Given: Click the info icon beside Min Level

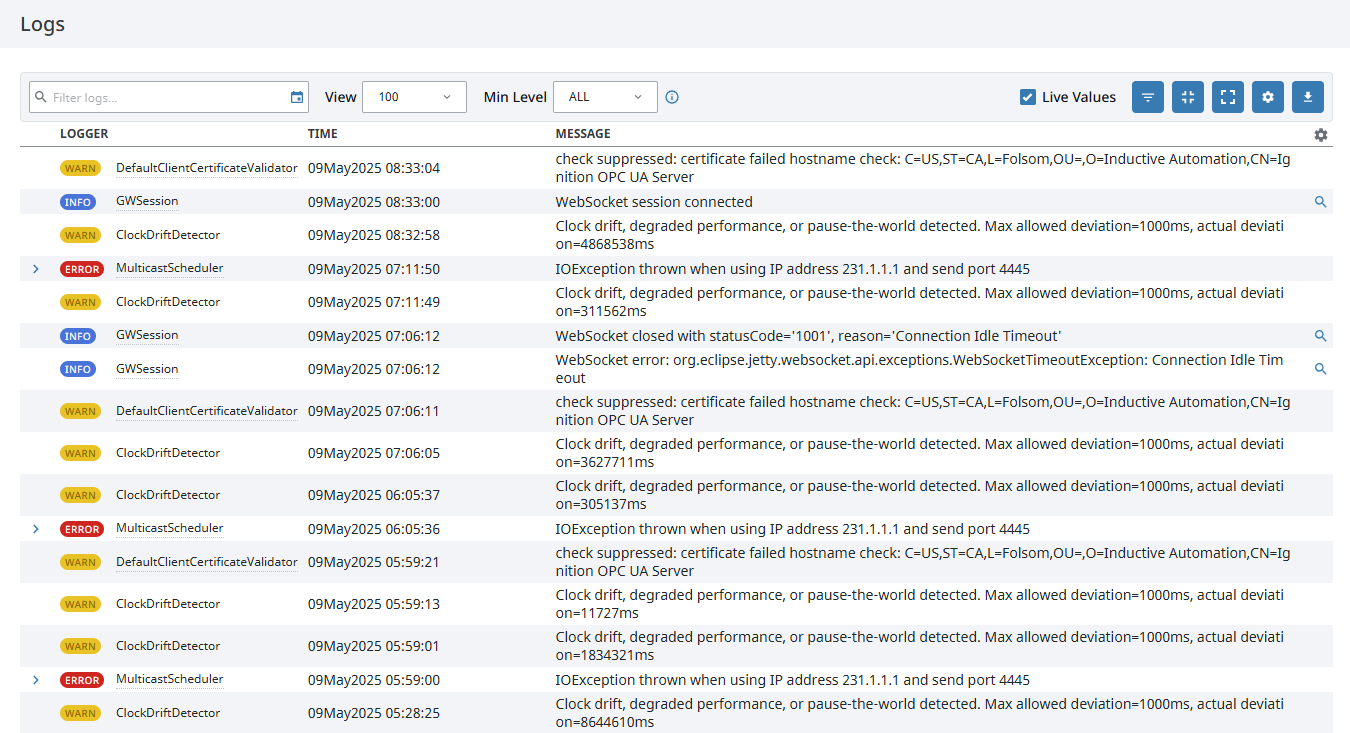Looking at the screenshot, I should coord(671,97).
